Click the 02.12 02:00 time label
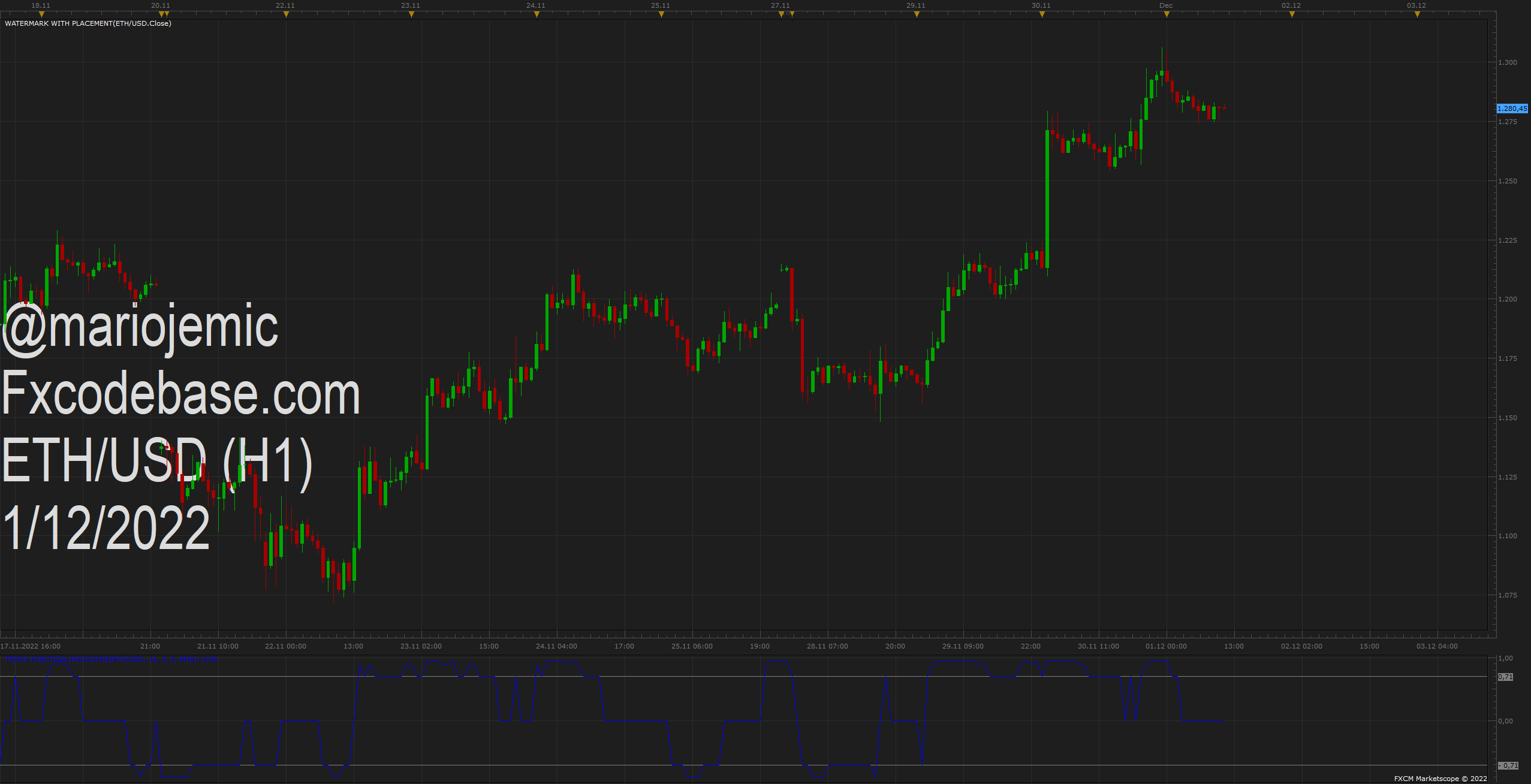The image size is (1531, 784). click(1301, 646)
